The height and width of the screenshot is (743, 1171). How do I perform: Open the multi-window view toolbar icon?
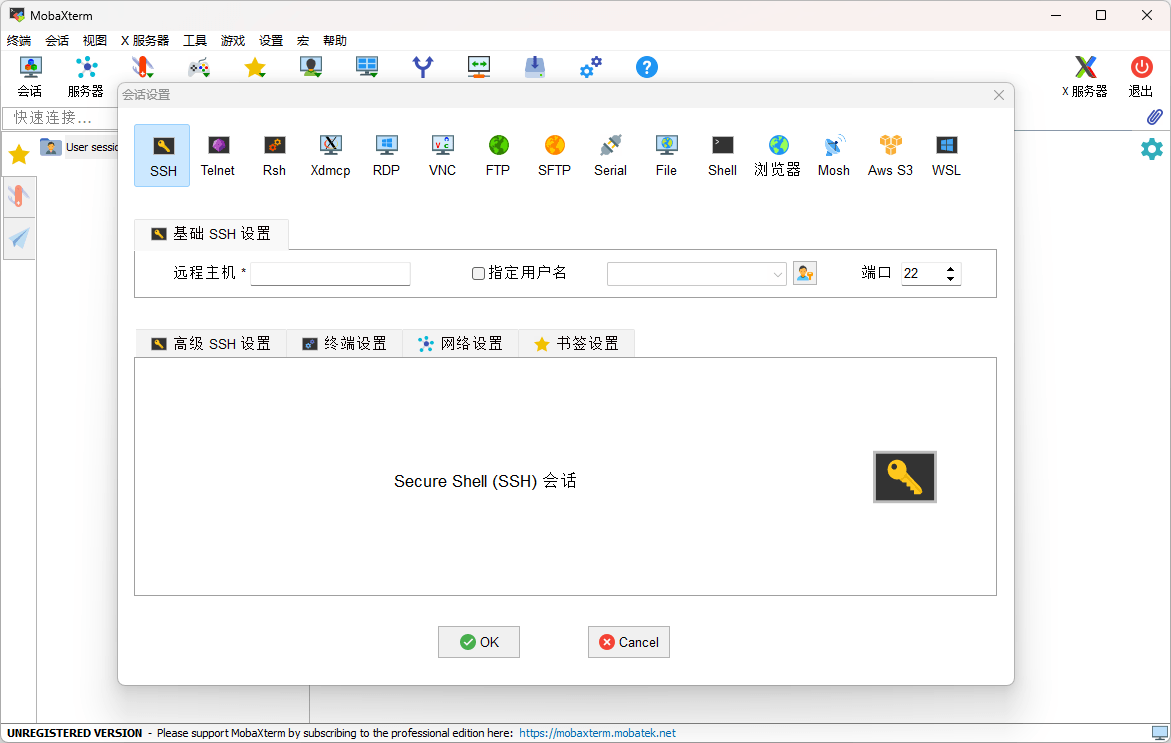coord(367,67)
